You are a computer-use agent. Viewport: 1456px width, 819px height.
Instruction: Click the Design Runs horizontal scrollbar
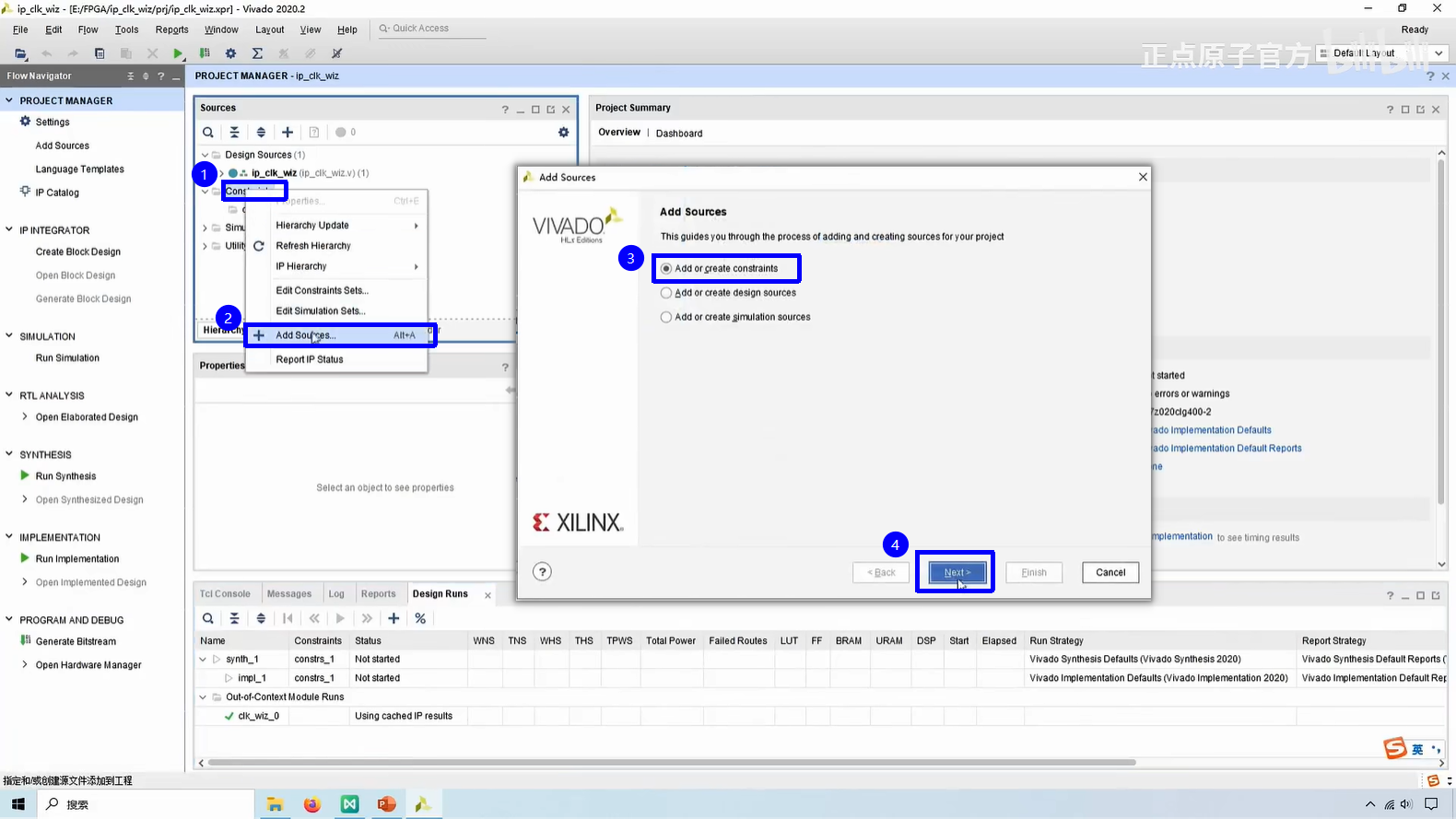pyautogui.click(x=673, y=763)
